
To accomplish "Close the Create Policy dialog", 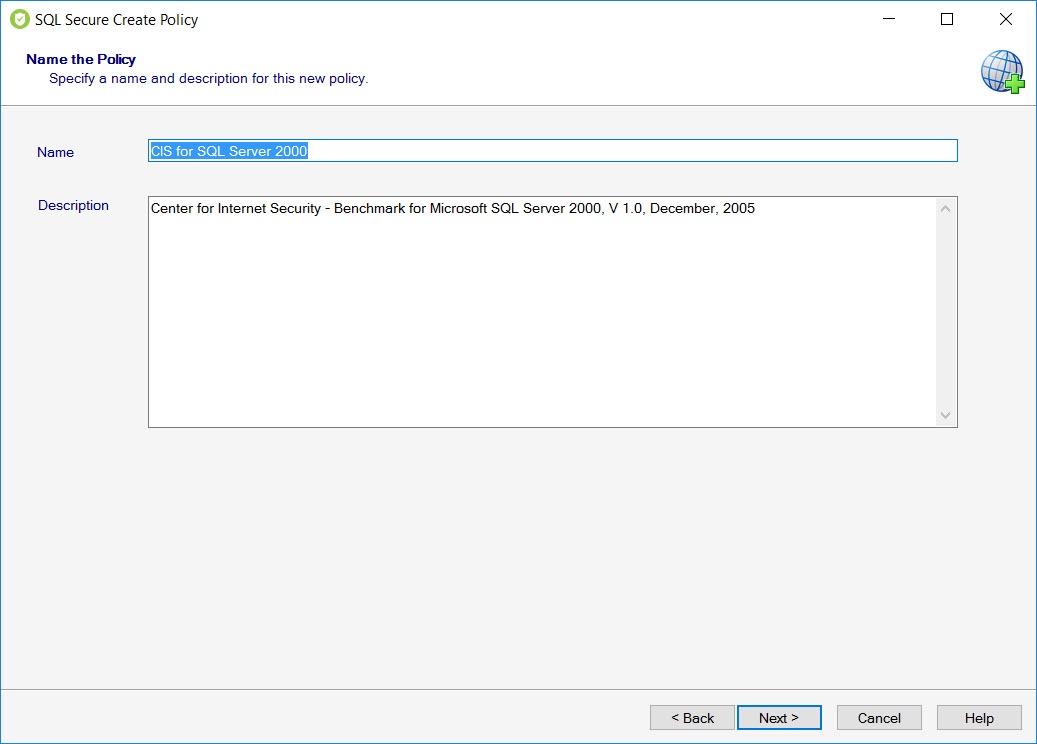I will pos(1006,19).
